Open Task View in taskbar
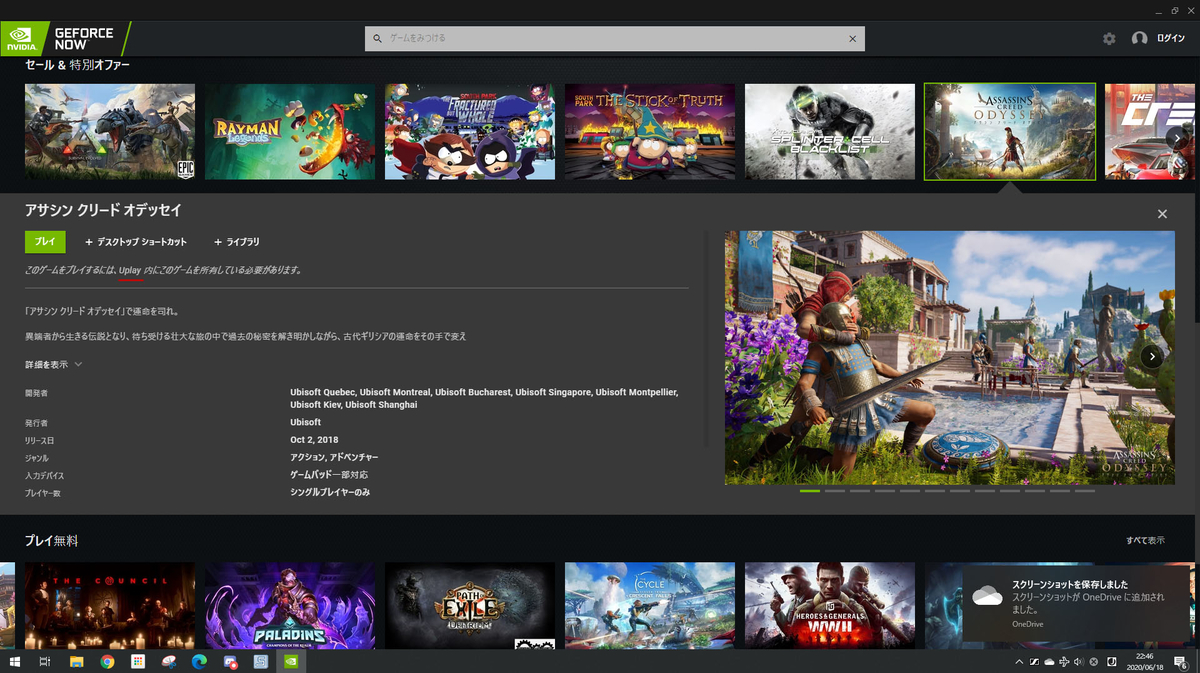 (45, 662)
